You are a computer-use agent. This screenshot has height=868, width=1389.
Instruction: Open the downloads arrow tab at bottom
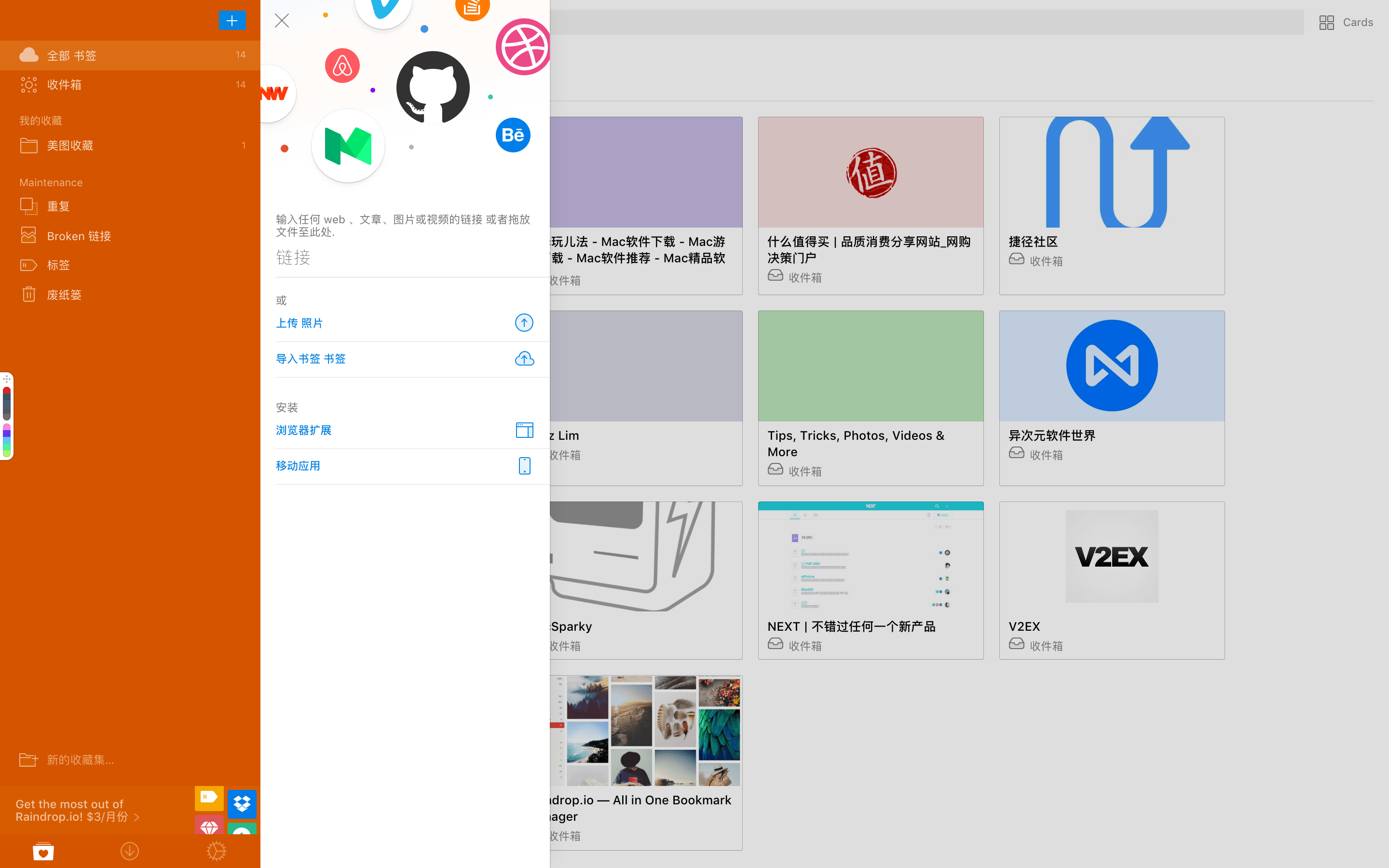coord(130,851)
